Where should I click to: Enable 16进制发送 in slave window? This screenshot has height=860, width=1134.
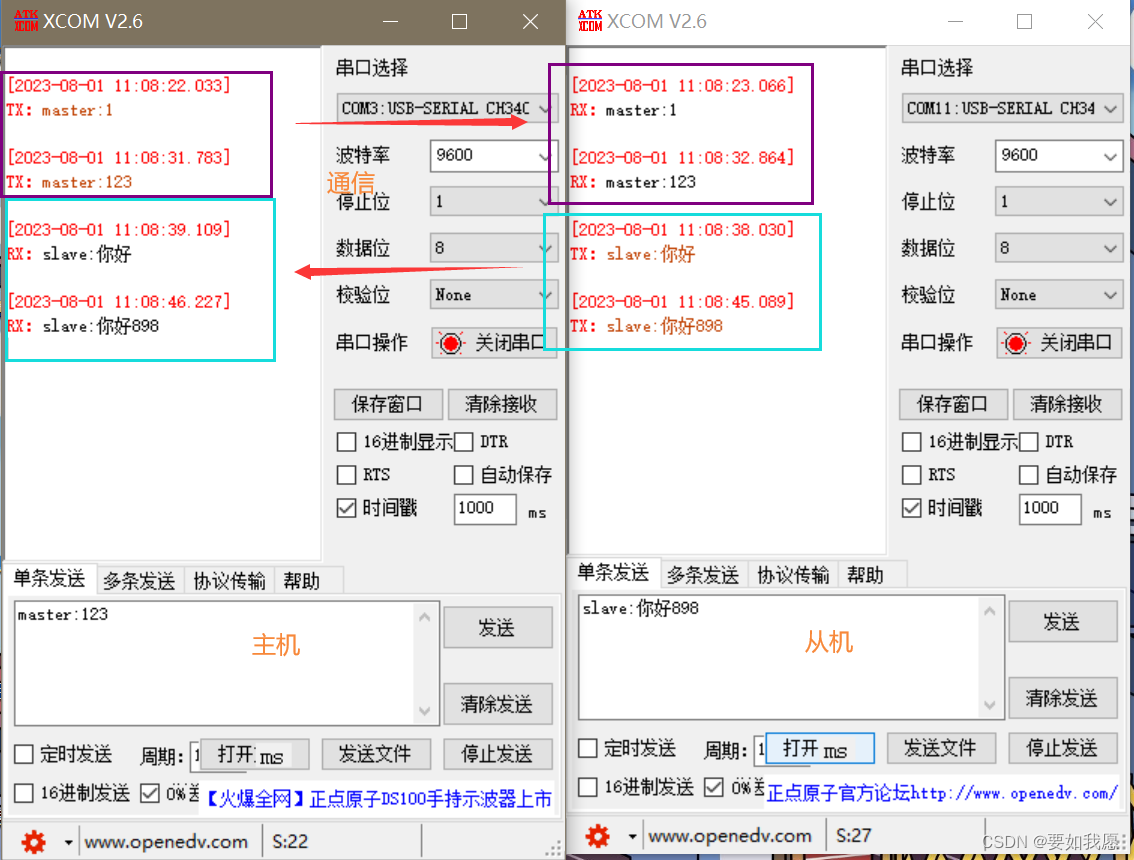point(588,786)
